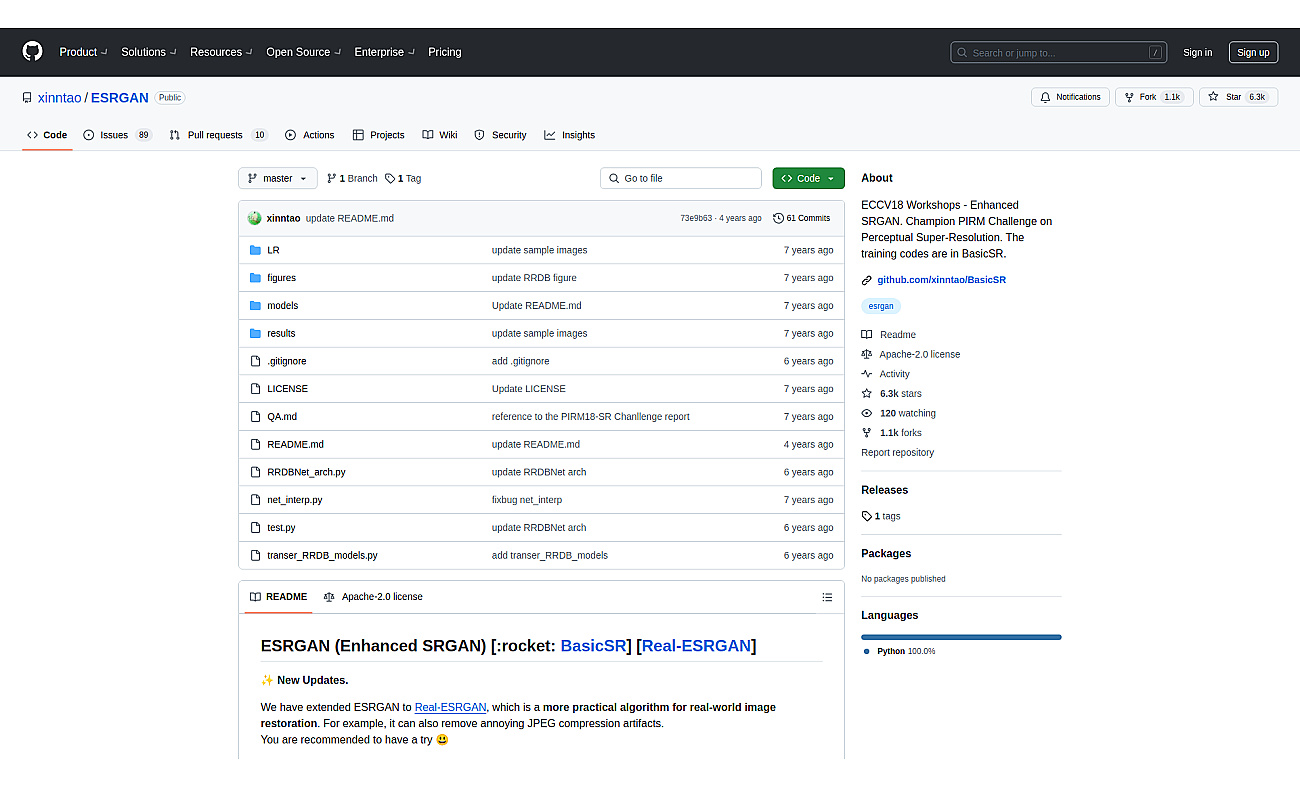Switch to the Pull requests tab
Image resolution: width=1300 pixels, height=788 pixels.
(x=218, y=135)
